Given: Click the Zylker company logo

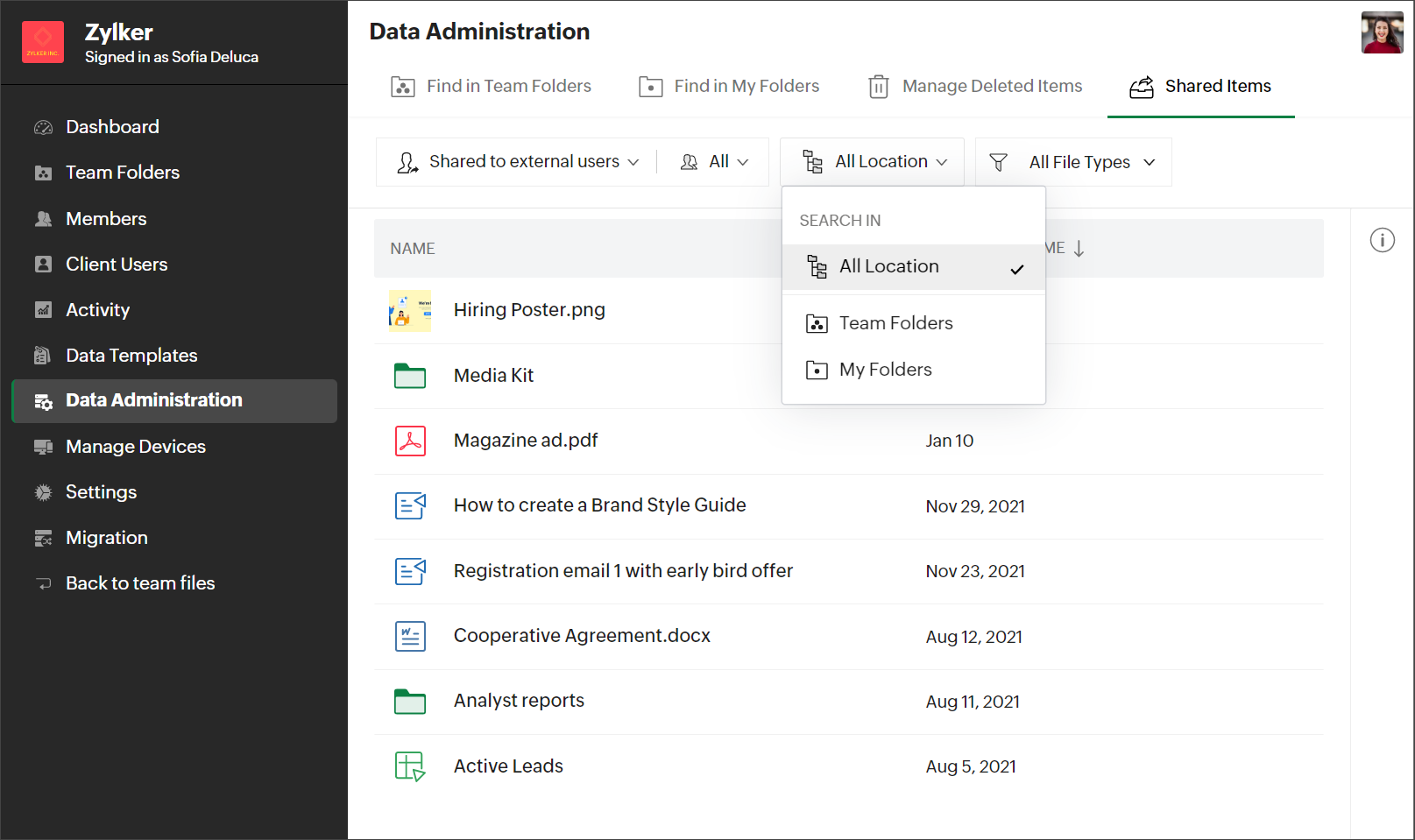Looking at the screenshot, I should [42, 42].
